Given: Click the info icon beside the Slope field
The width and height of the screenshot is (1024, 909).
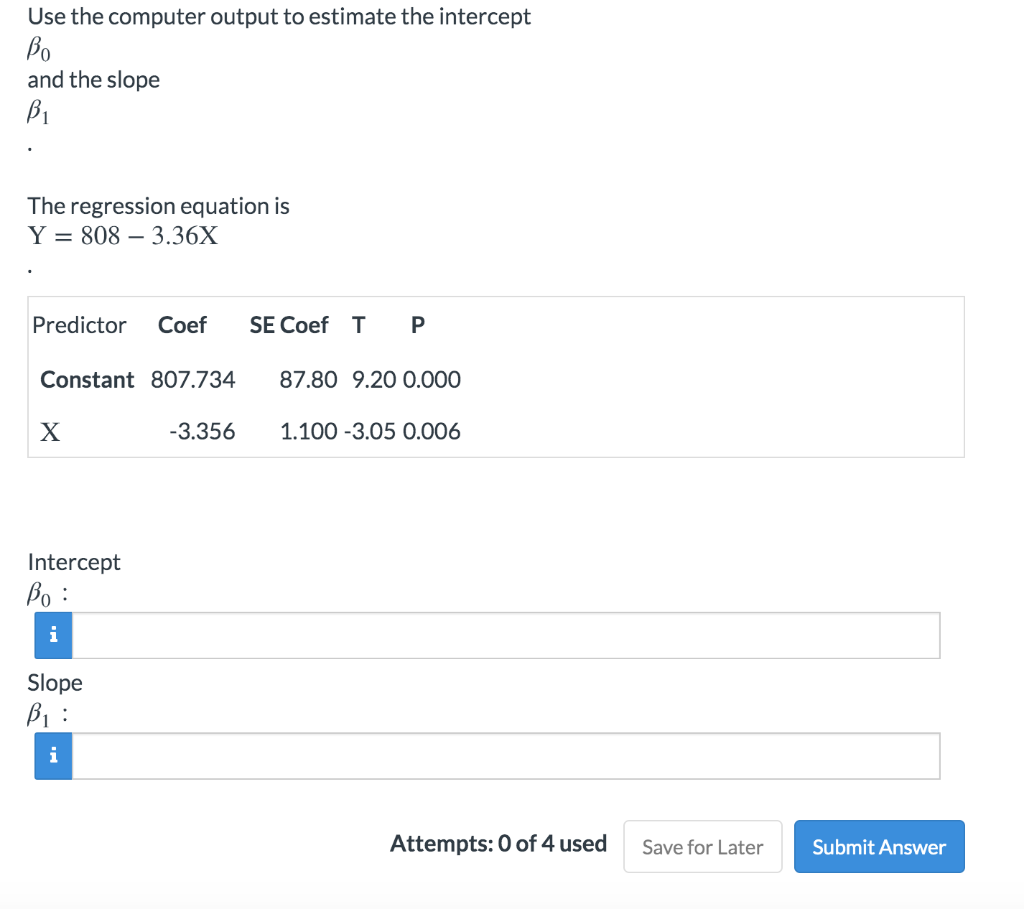Looking at the screenshot, I should 52,756.
